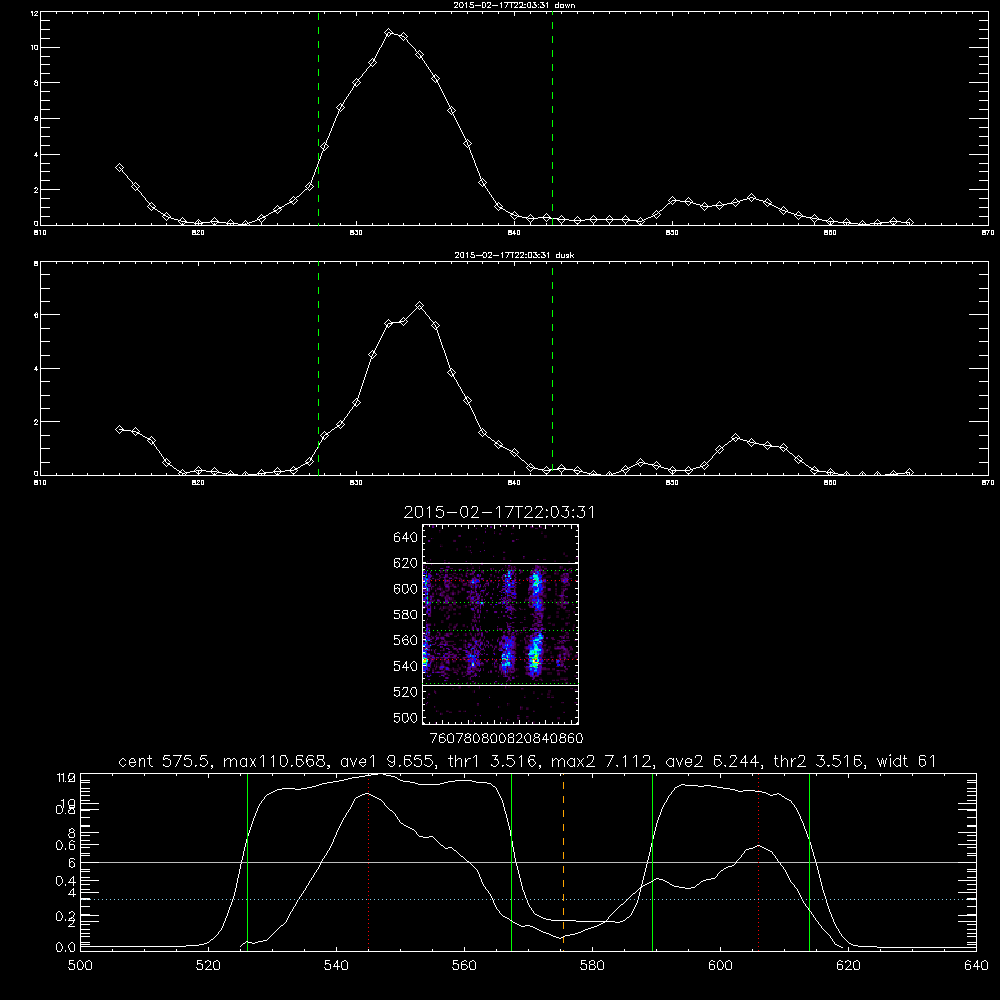Select the 'thr2 3.516' statistic
The image size is (1000, 1000).
(820, 761)
